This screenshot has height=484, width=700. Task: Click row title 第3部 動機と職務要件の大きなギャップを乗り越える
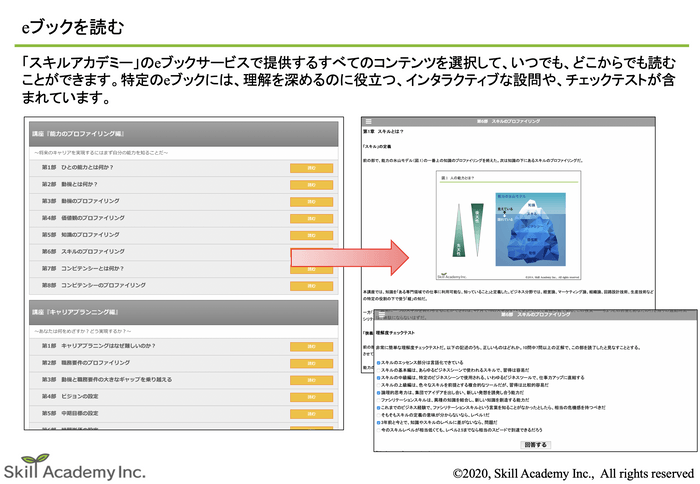pyautogui.click(x=107, y=380)
